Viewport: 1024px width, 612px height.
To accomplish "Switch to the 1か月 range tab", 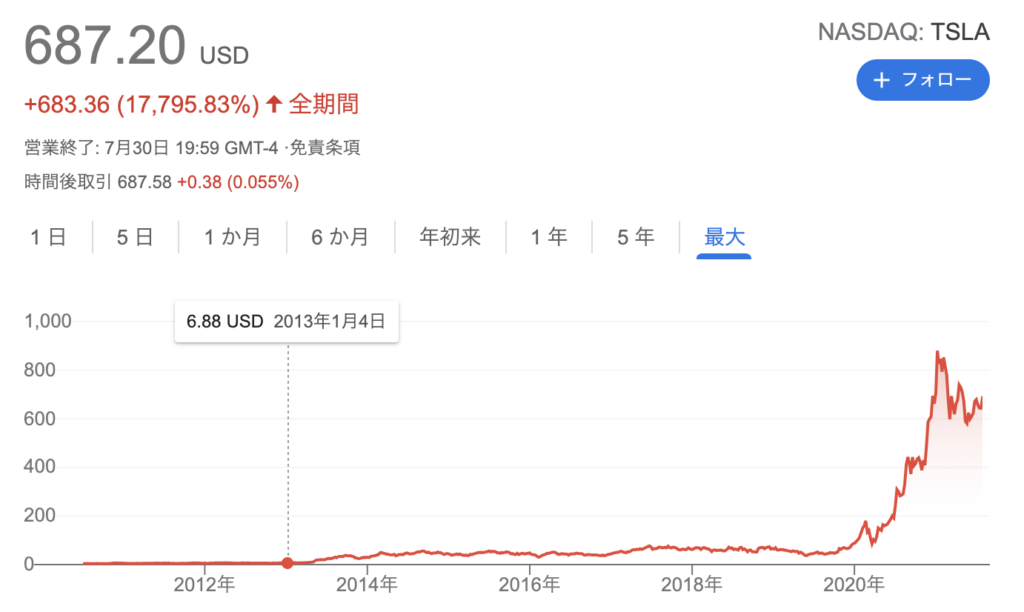I will pos(232,236).
